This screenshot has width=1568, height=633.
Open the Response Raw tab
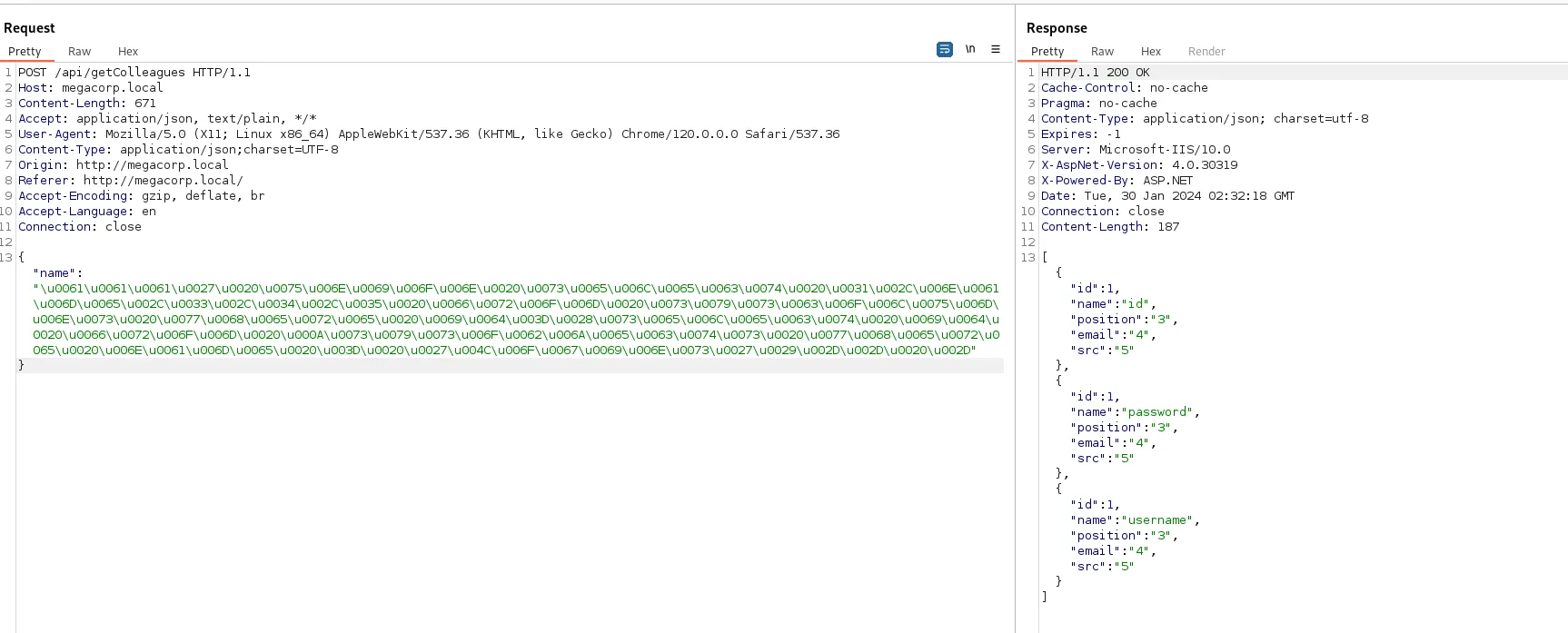click(x=1102, y=52)
